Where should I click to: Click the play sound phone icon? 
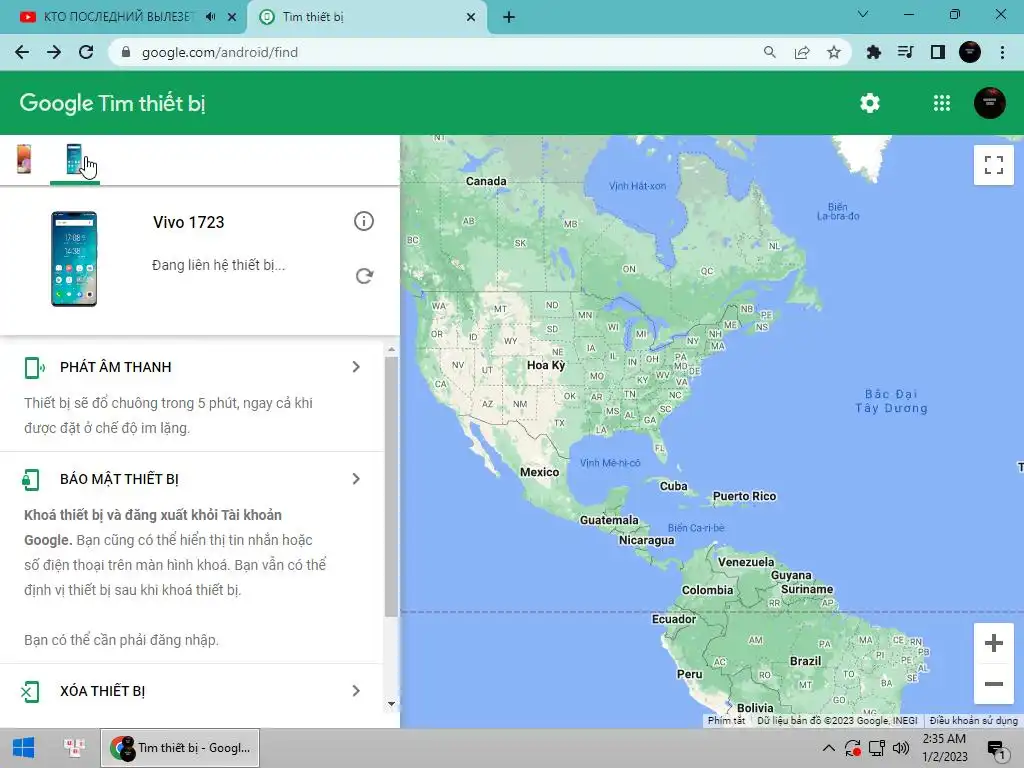[33, 368]
